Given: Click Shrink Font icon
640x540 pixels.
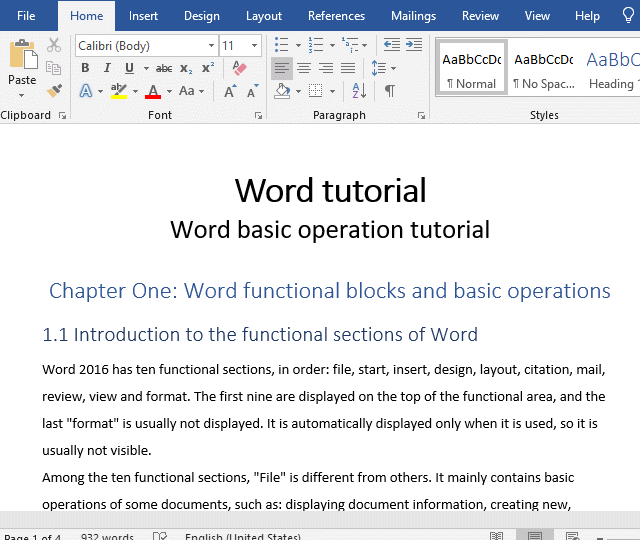Looking at the screenshot, I should point(253,91).
